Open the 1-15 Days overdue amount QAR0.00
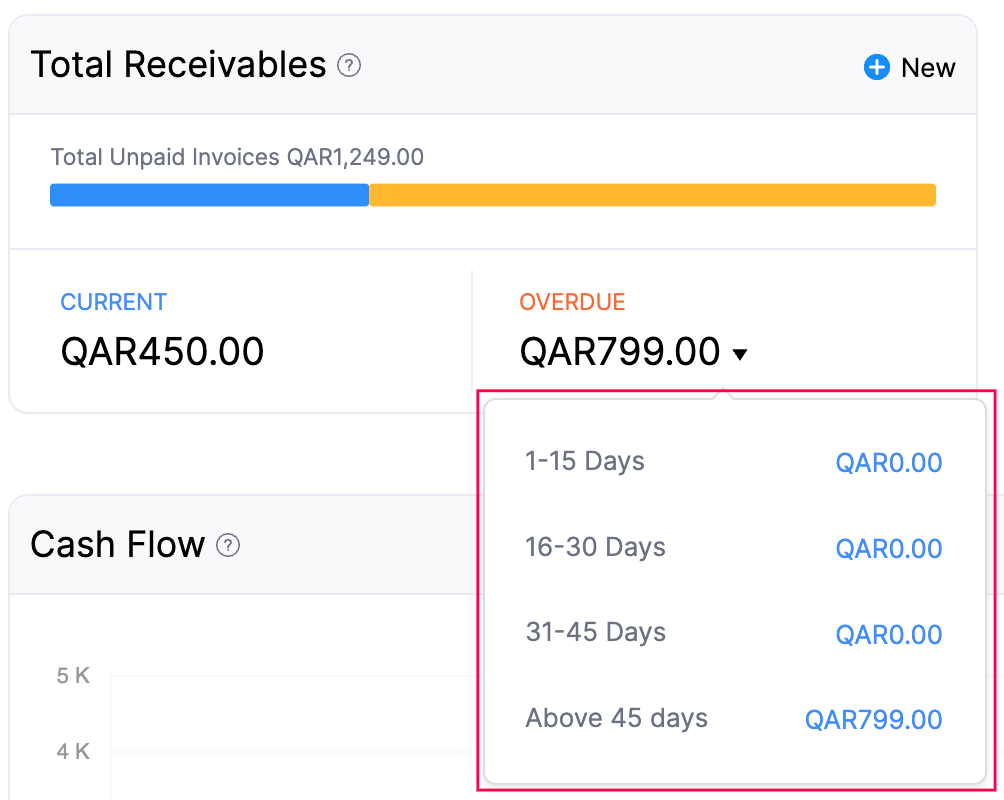Viewport: 1004px width, 800px height. click(x=888, y=462)
